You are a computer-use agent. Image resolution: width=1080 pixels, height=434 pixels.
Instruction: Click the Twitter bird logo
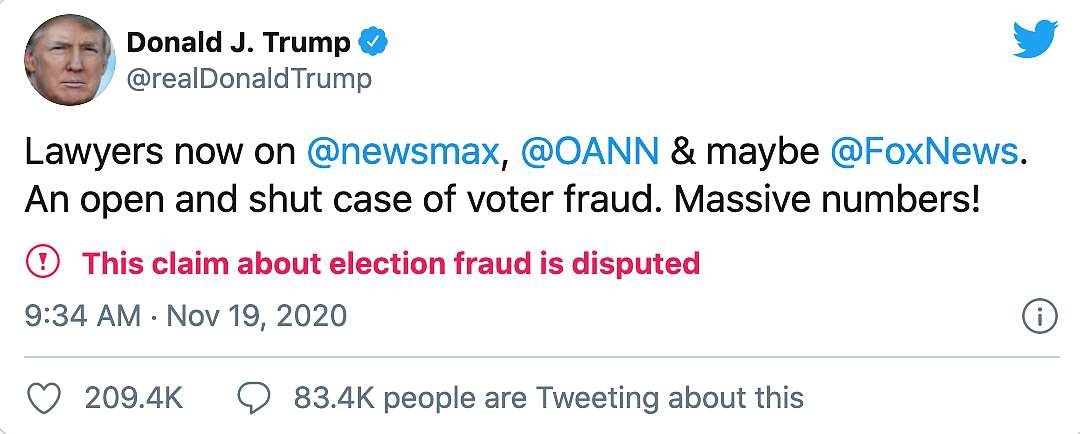click(1034, 38)
